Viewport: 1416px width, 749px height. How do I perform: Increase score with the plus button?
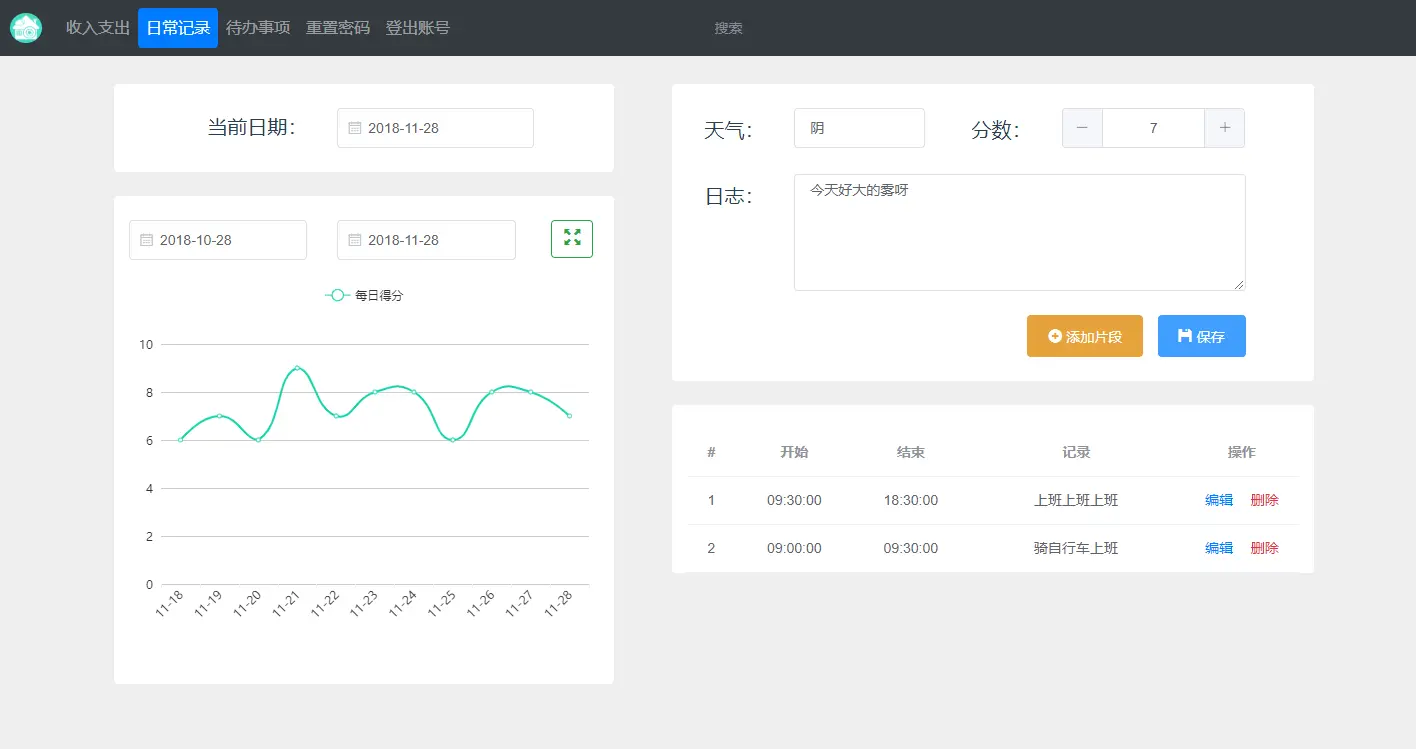click(1225, 128)
